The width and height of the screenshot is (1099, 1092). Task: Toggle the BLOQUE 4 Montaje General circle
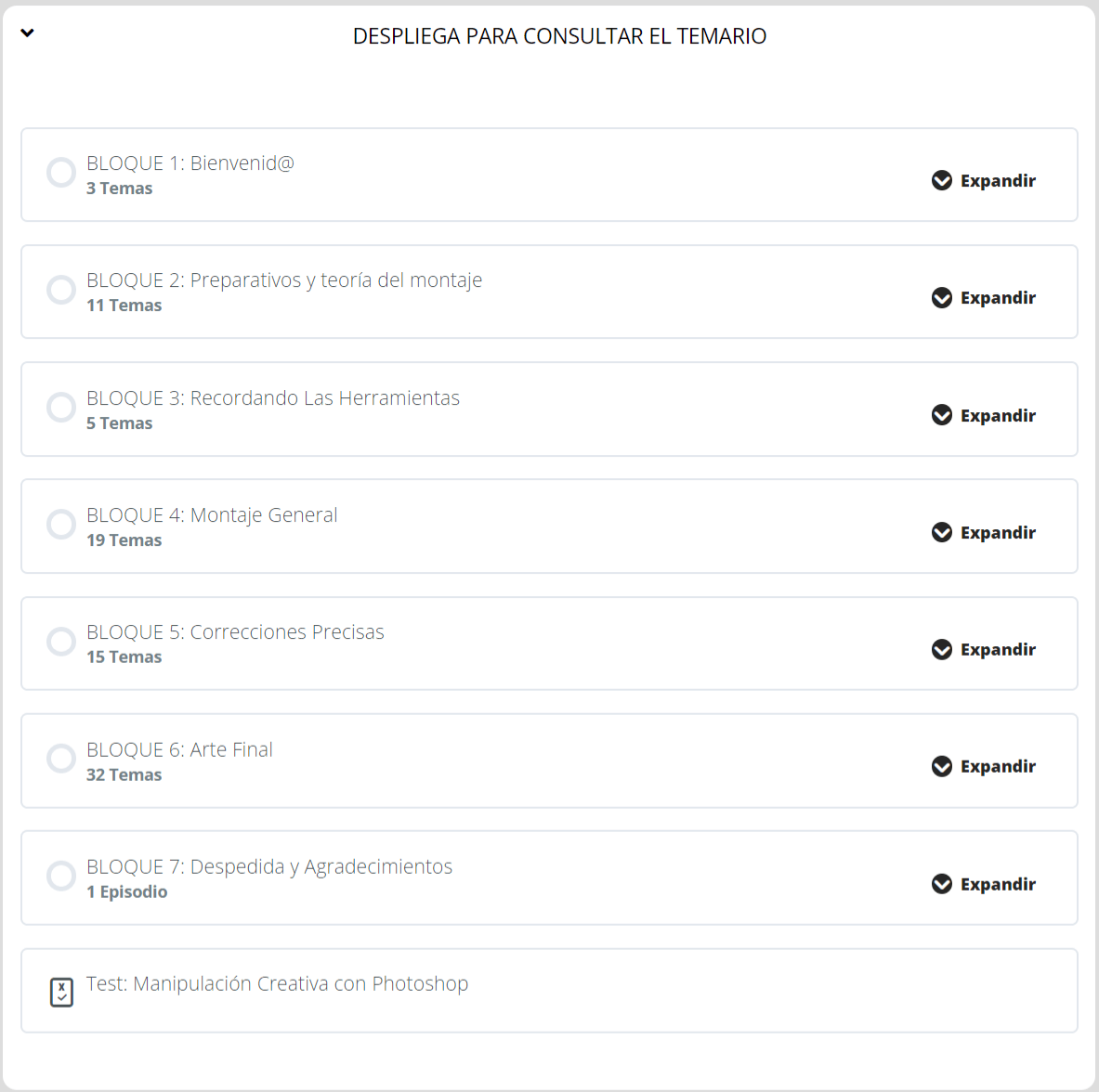61,525
